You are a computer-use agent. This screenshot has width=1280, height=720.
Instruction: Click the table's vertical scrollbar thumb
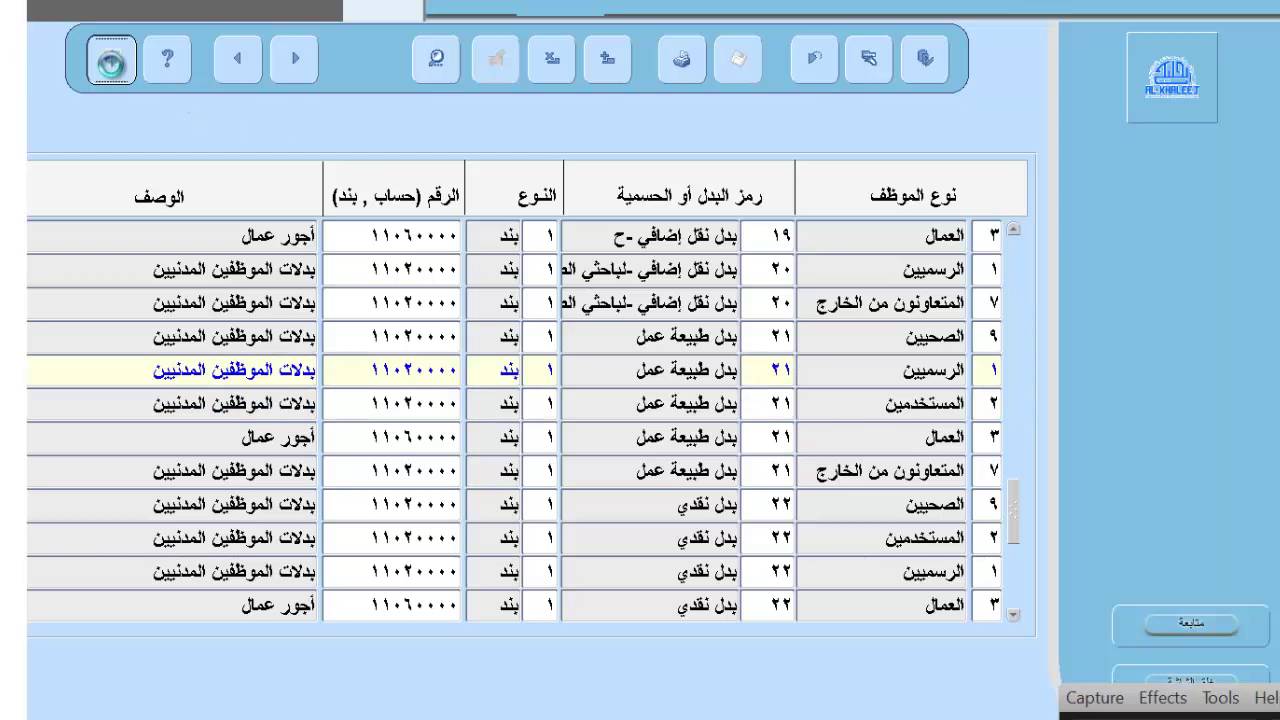pos(1013,512)
